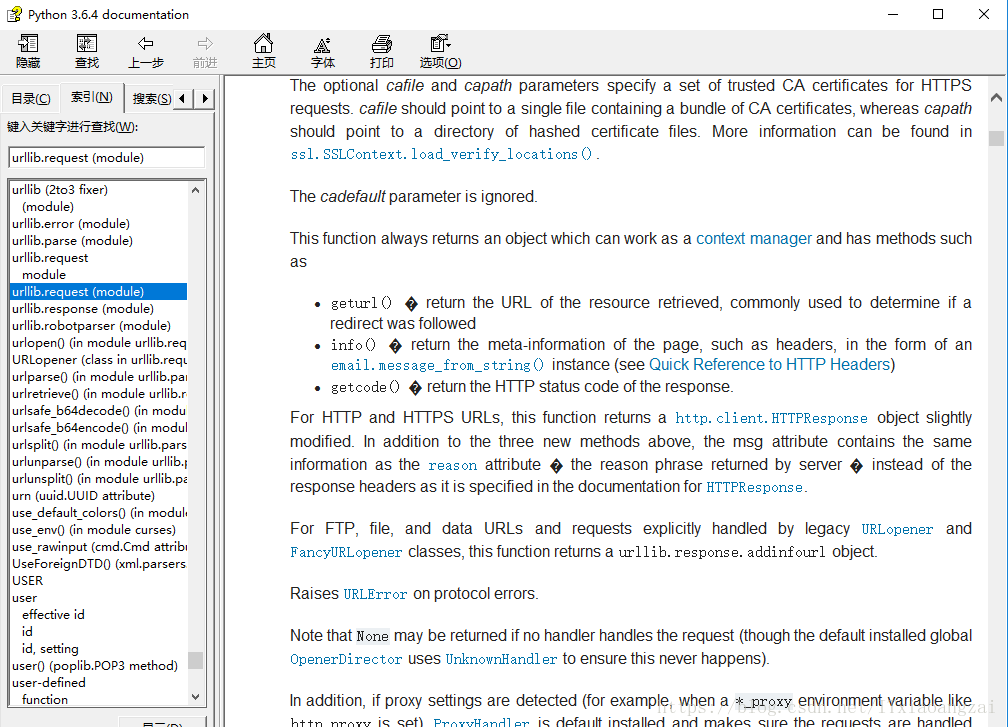Open the FancyURLopener link
Viewport: 1008px width, 727px height.
(346, 553)
